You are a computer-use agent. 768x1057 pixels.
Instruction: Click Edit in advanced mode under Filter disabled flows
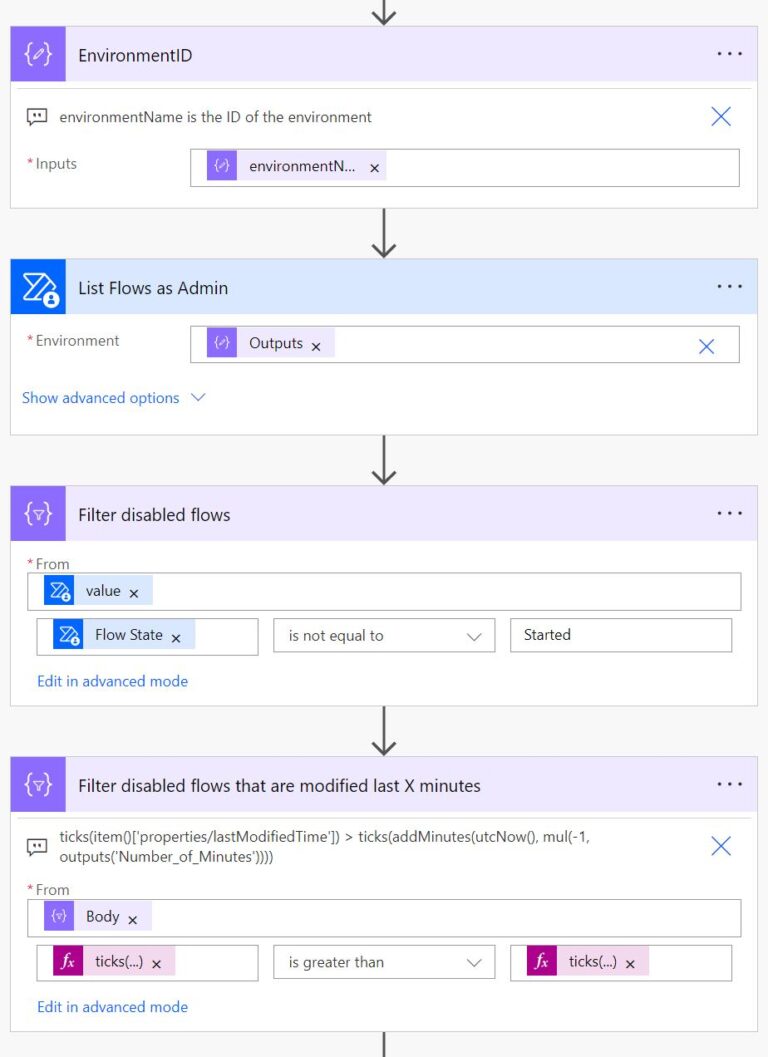112,680
